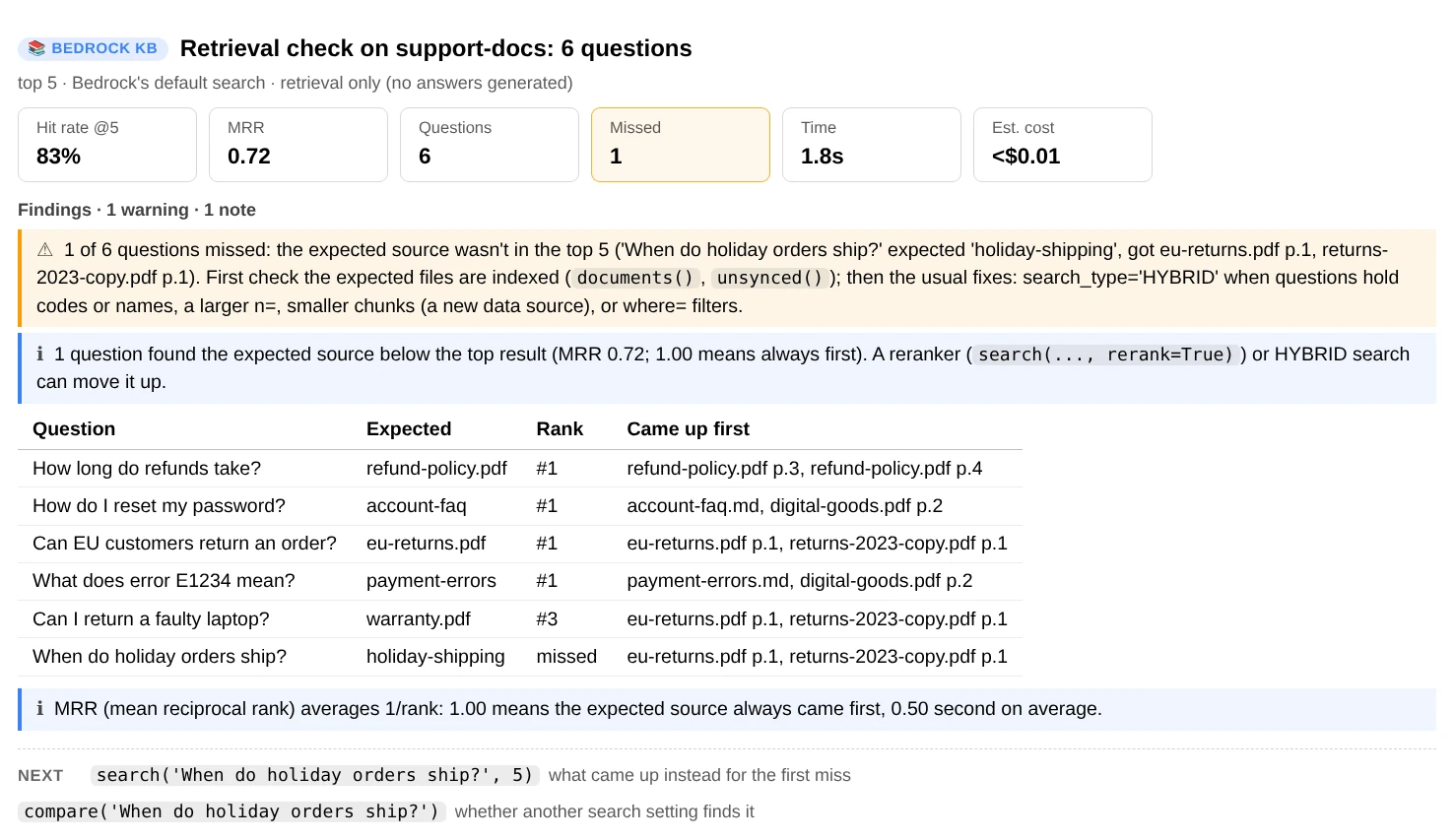1454x840 pixels.
Task: Click the 'top 5 · Bedrock's default search' subtitle
Action: tap(296, 83)
